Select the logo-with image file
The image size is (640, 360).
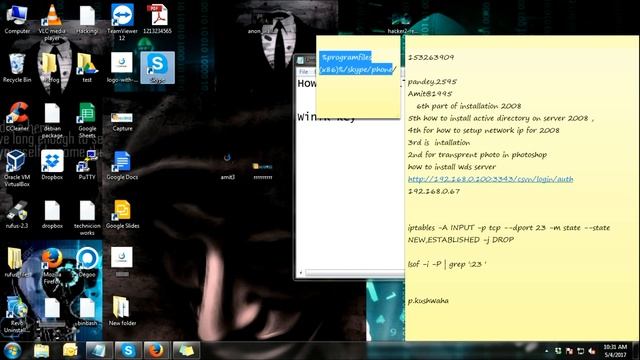click(122, 68)
